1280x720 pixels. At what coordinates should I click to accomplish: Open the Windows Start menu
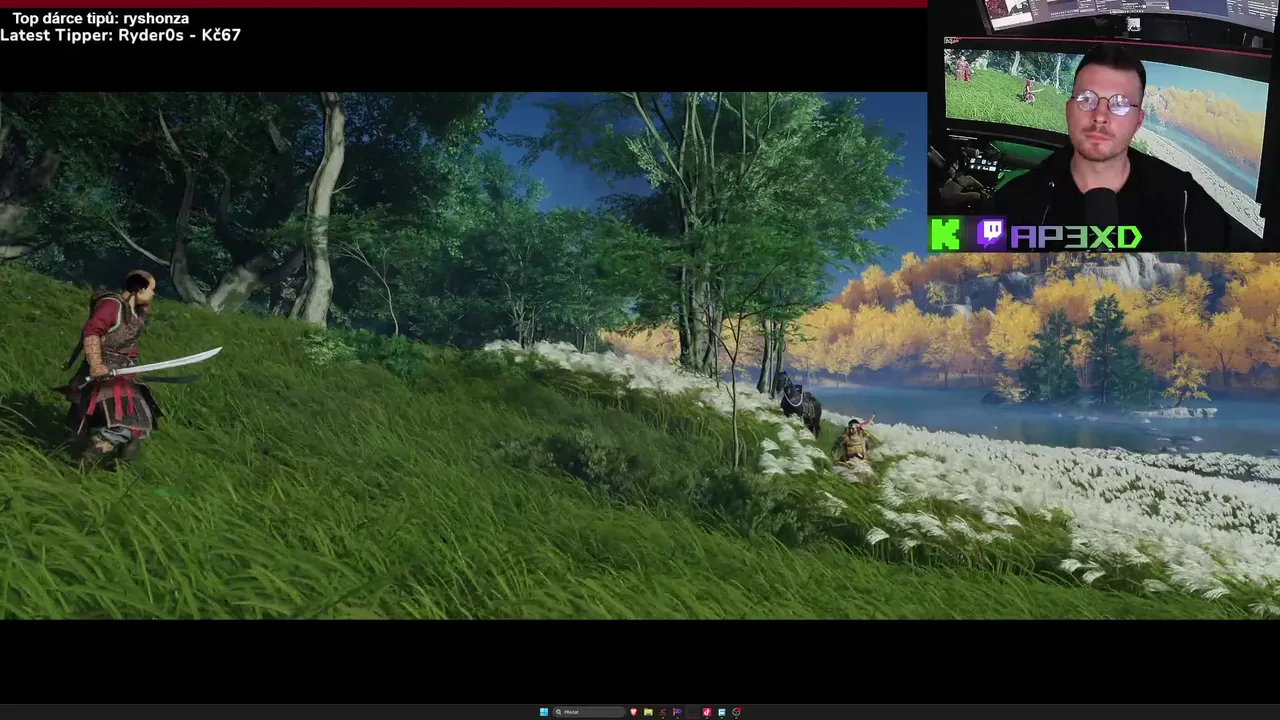(544, 712)
